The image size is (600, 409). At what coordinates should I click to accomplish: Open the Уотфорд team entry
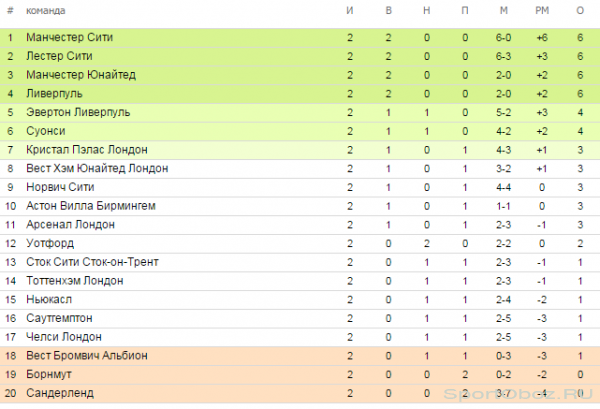tap(50, 243)
